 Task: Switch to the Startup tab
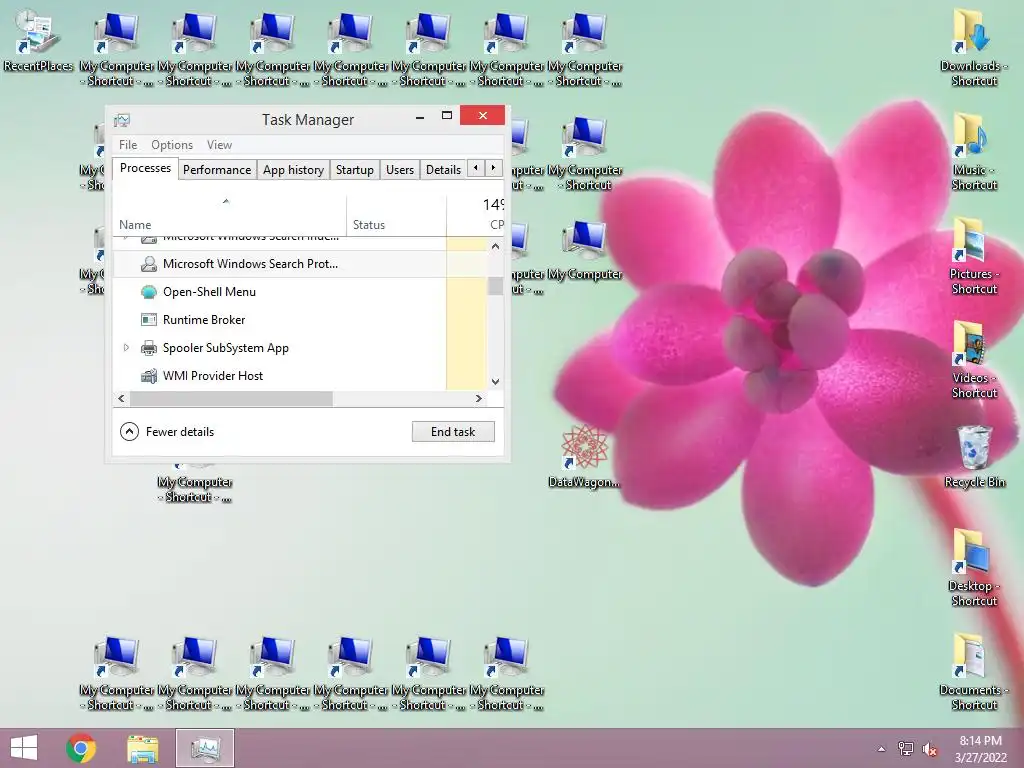point(355,170)
